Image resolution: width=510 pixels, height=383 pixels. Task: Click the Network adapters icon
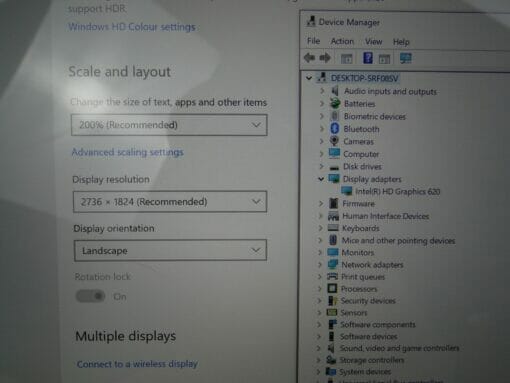click(333, 264)
